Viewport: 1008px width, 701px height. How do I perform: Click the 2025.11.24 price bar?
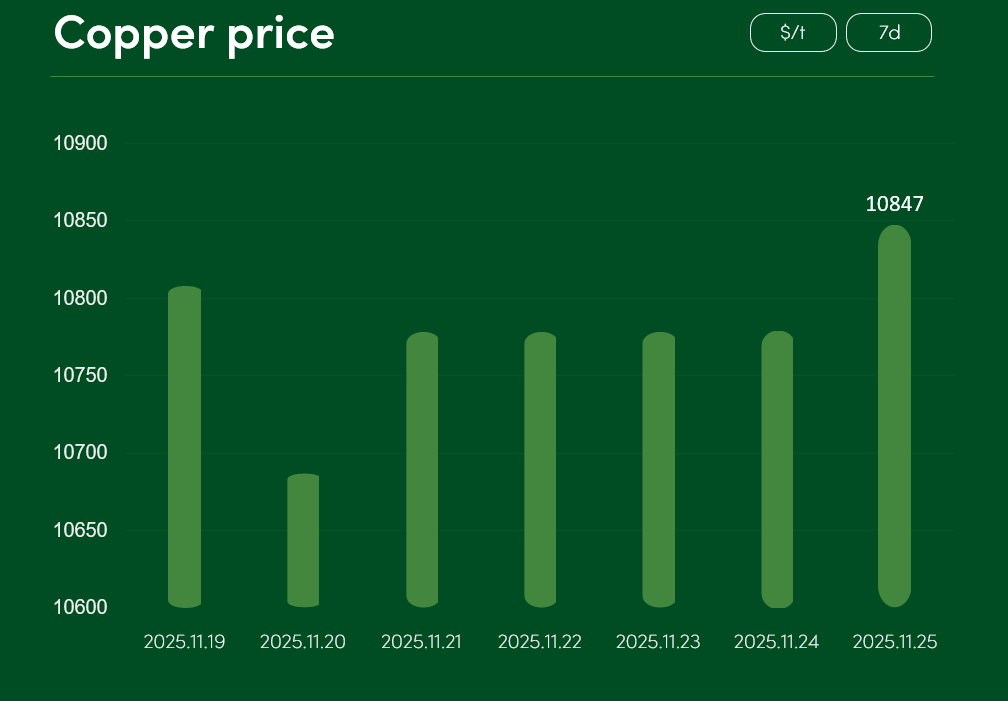[x=777, y=470]
